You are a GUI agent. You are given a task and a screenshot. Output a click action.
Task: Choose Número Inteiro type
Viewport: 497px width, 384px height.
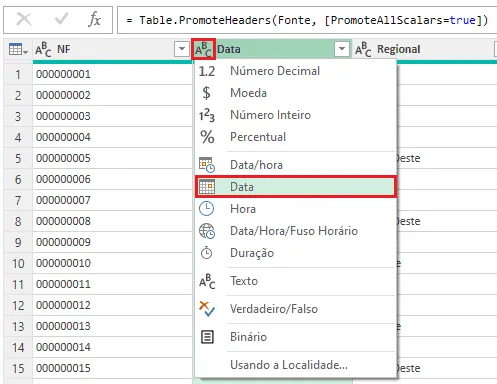pos(296,115)
